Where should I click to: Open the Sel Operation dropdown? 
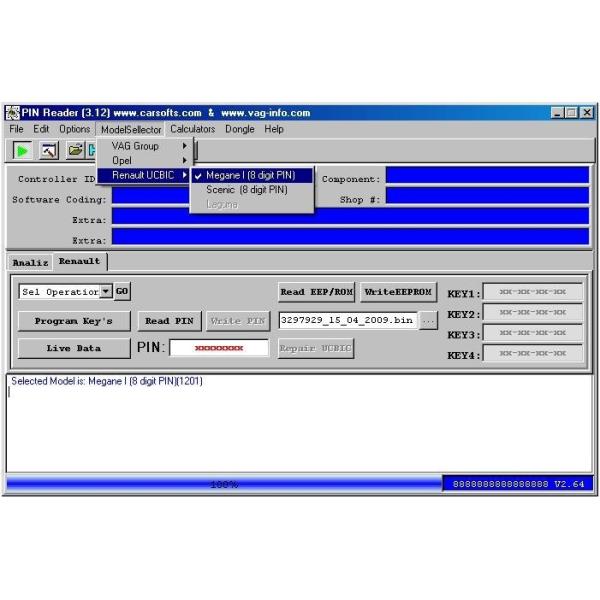point(106,292)
